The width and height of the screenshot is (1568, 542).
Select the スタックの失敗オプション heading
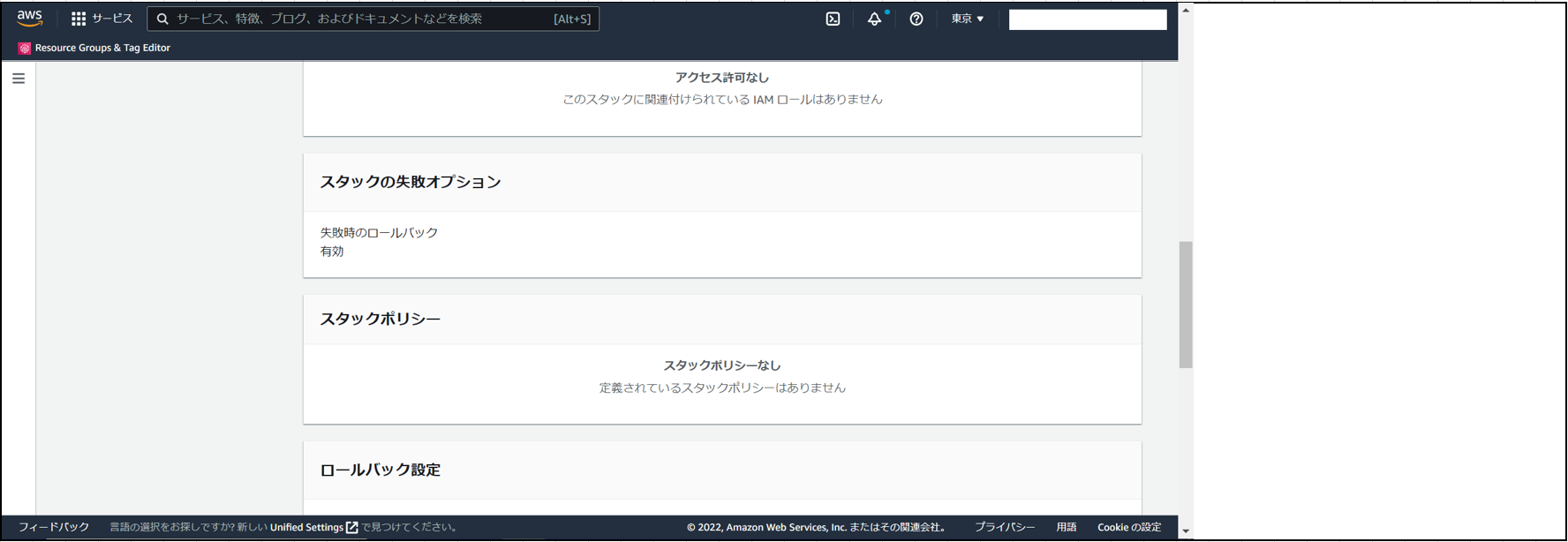(x=411, y=182)
